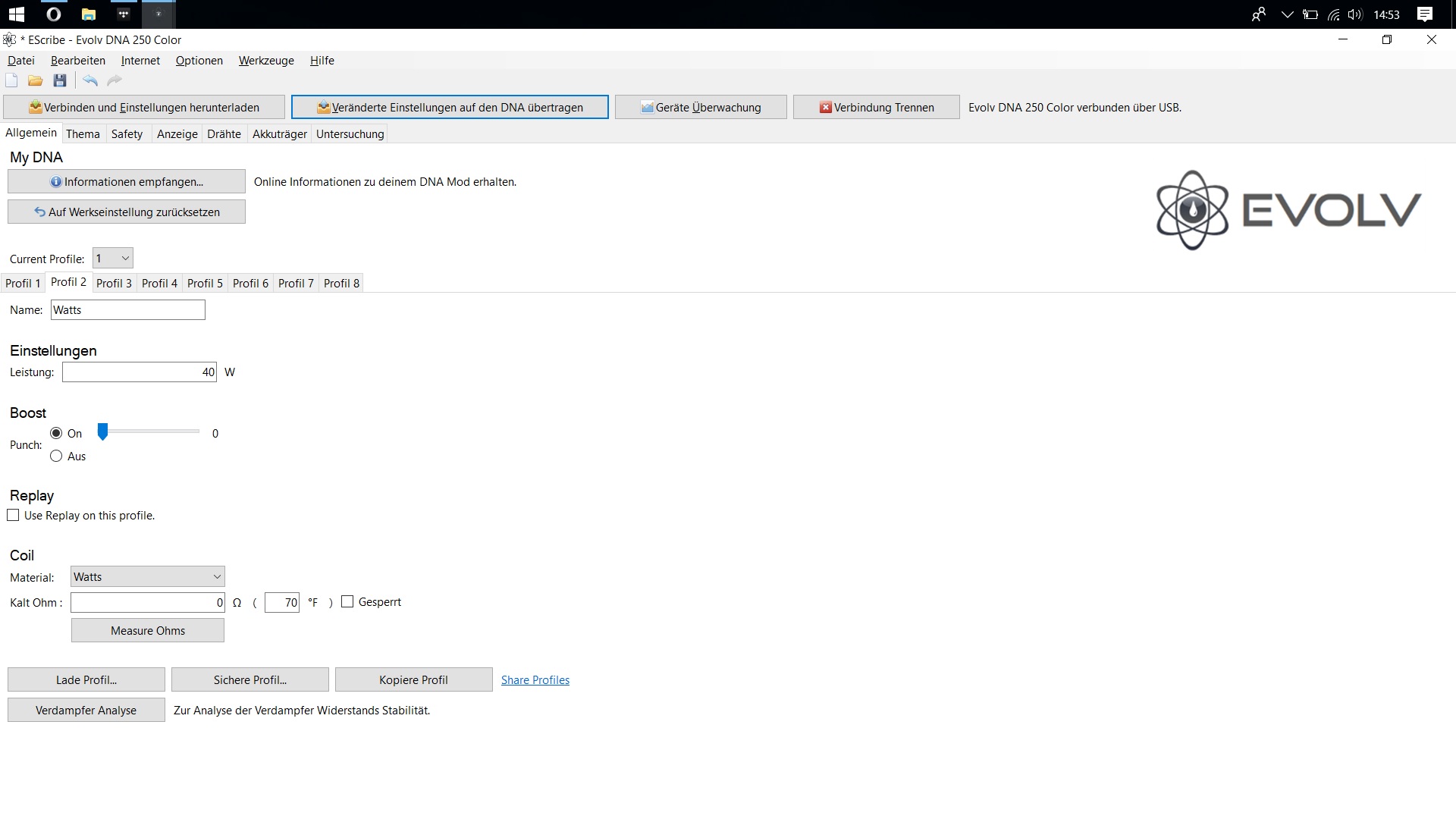The image size is (1456, 819).
Task: Open Windows Start menu
Action: pyautogui.click(x=16, y=14)
